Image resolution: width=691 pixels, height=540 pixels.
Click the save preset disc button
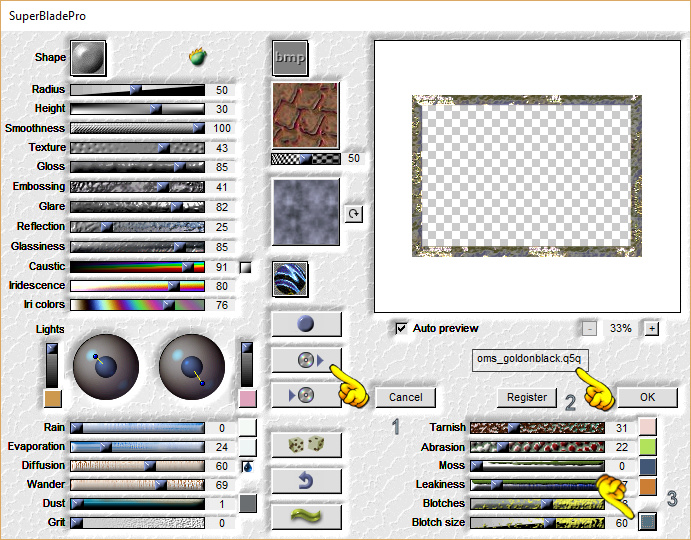306,395
